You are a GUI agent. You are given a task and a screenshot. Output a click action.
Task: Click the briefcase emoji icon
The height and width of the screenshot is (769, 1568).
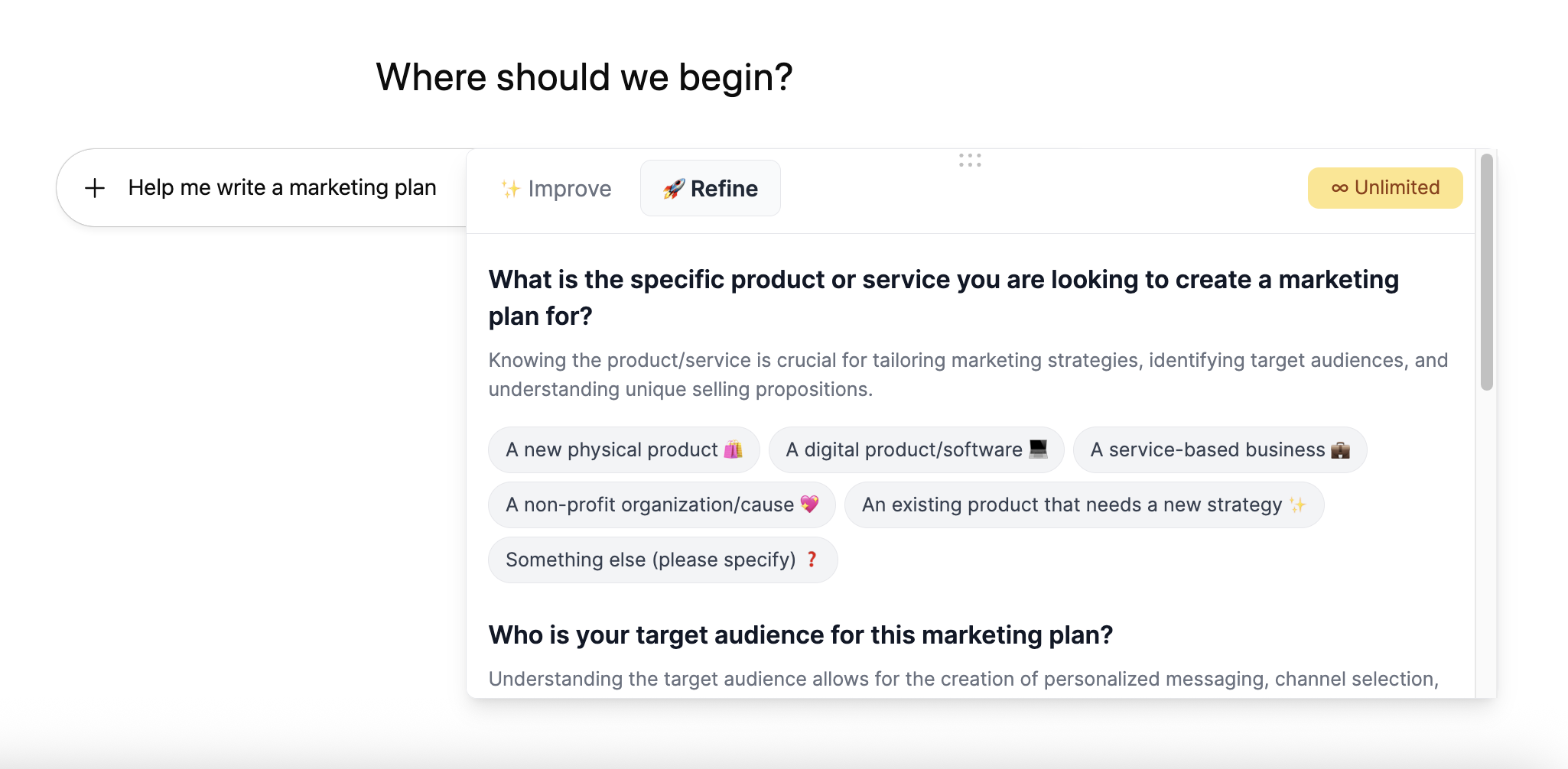1340,450
